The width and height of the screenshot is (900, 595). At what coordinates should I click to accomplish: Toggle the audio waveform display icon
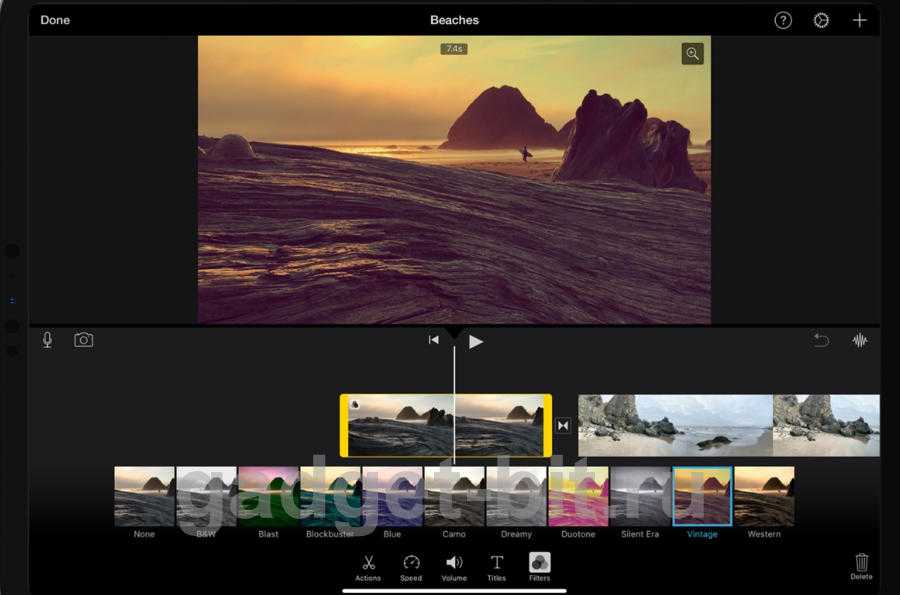point(859,340)
